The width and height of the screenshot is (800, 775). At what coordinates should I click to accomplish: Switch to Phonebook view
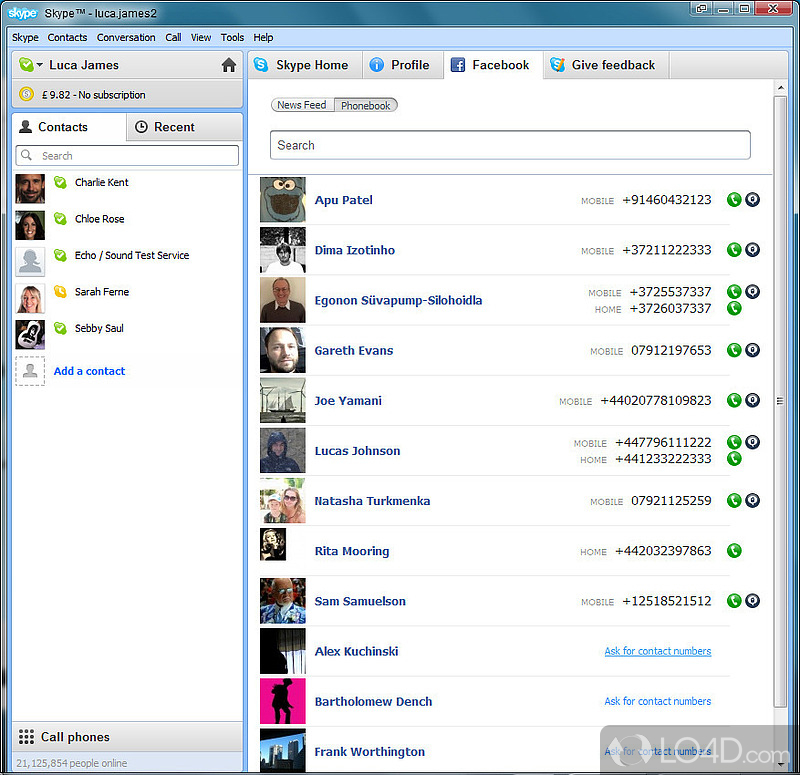pyautogui.click(x=366, y=105)
